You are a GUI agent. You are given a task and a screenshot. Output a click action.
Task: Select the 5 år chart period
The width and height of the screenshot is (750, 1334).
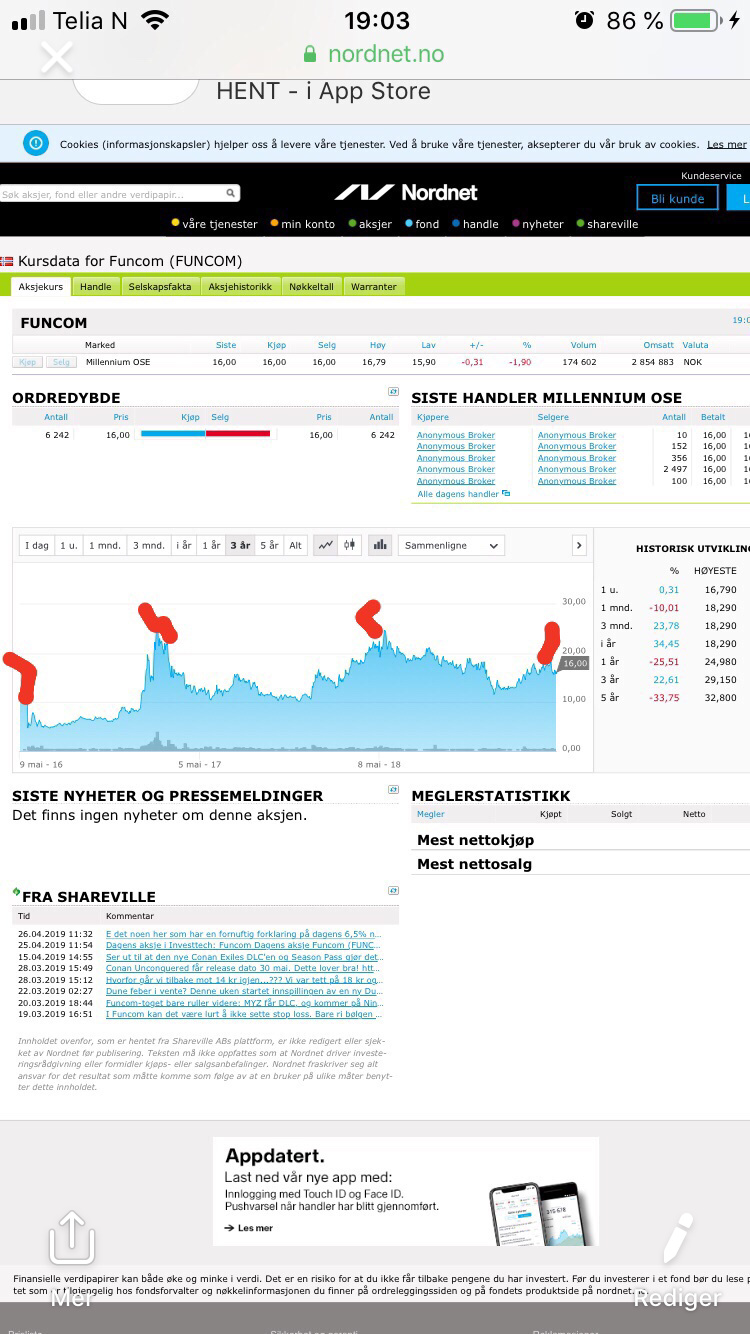point(269,545)
